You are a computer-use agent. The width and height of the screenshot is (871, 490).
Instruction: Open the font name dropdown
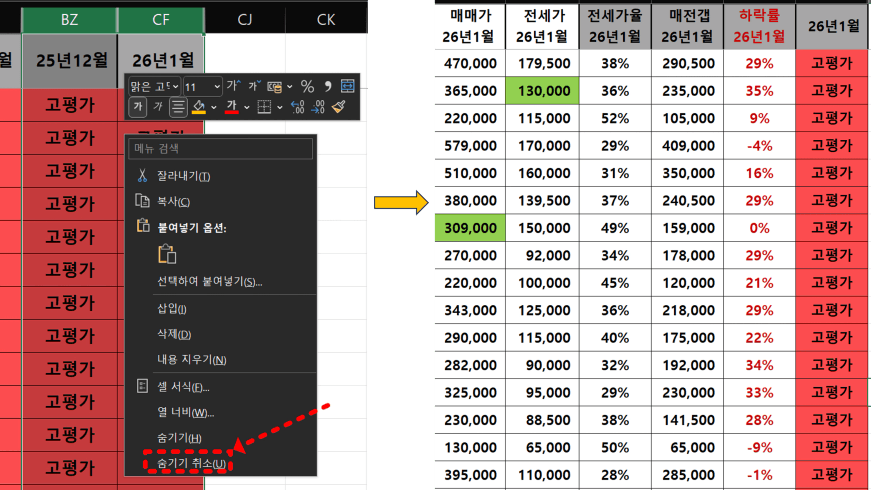pyautogui.click(x=176, y=87)
